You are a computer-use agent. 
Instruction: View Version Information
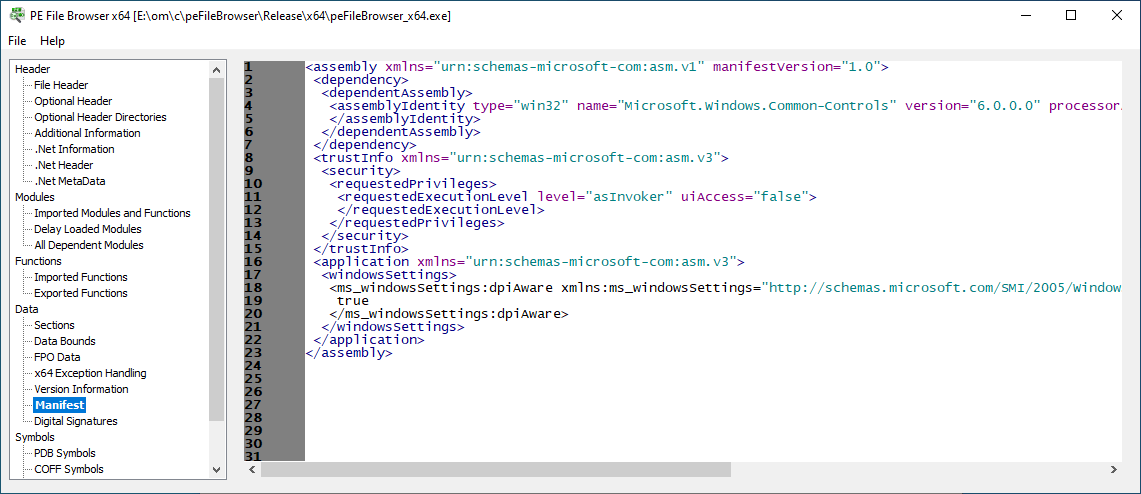coord(82,389)
